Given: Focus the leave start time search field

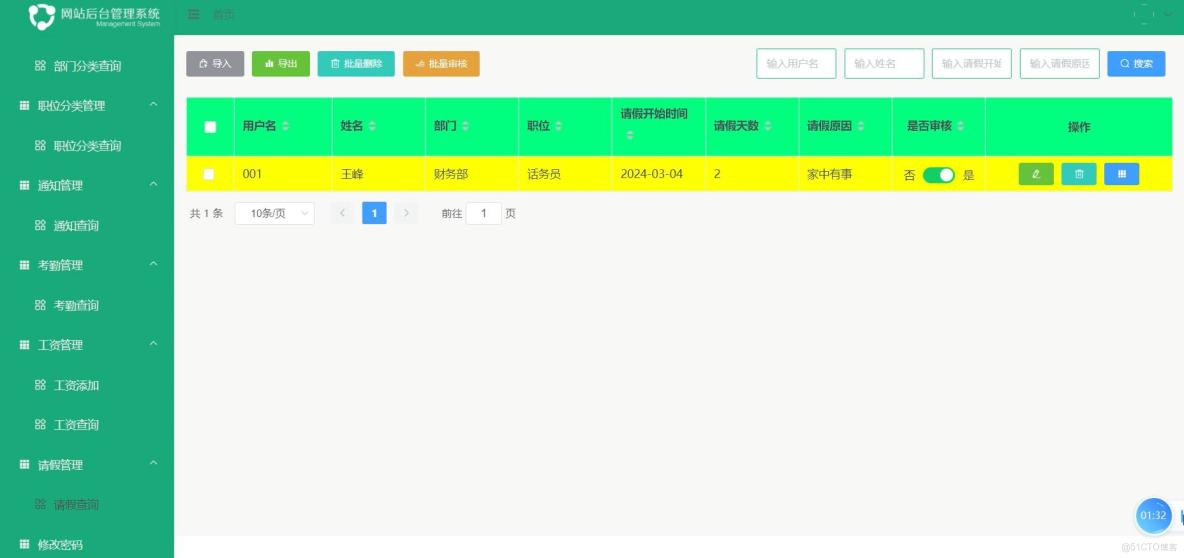Looking at the screenshot, I should tap(972, 64).
